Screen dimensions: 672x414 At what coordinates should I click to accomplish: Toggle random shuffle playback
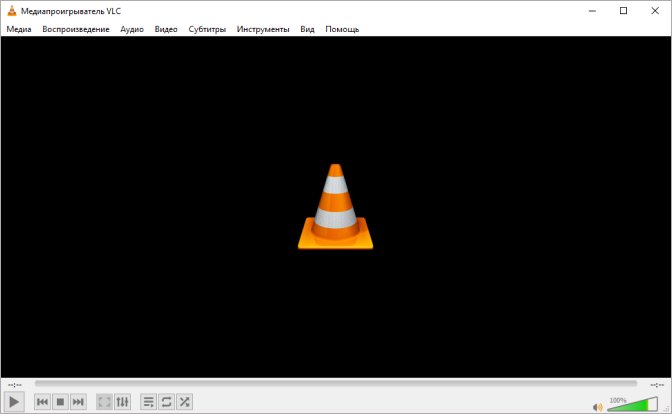184,402
